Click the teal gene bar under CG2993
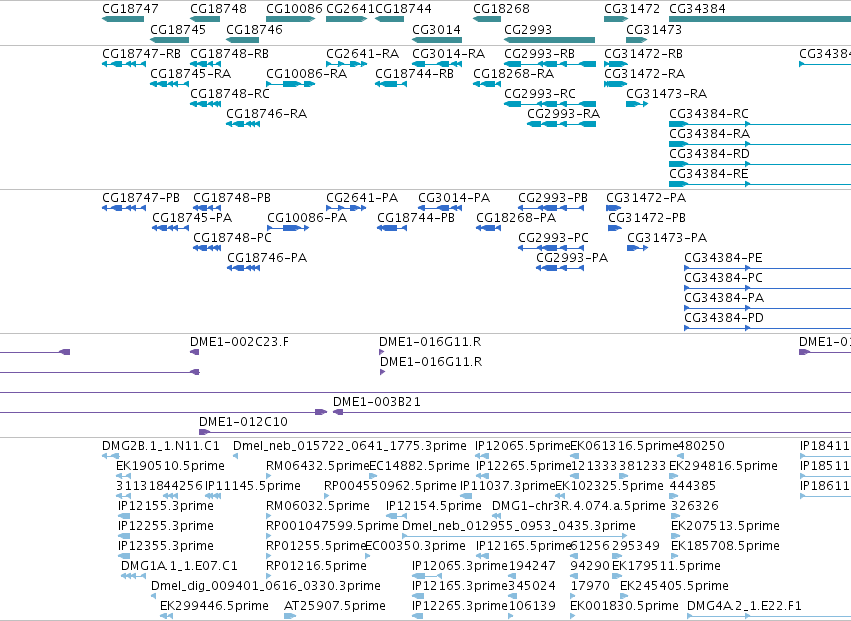 [549, 40]
